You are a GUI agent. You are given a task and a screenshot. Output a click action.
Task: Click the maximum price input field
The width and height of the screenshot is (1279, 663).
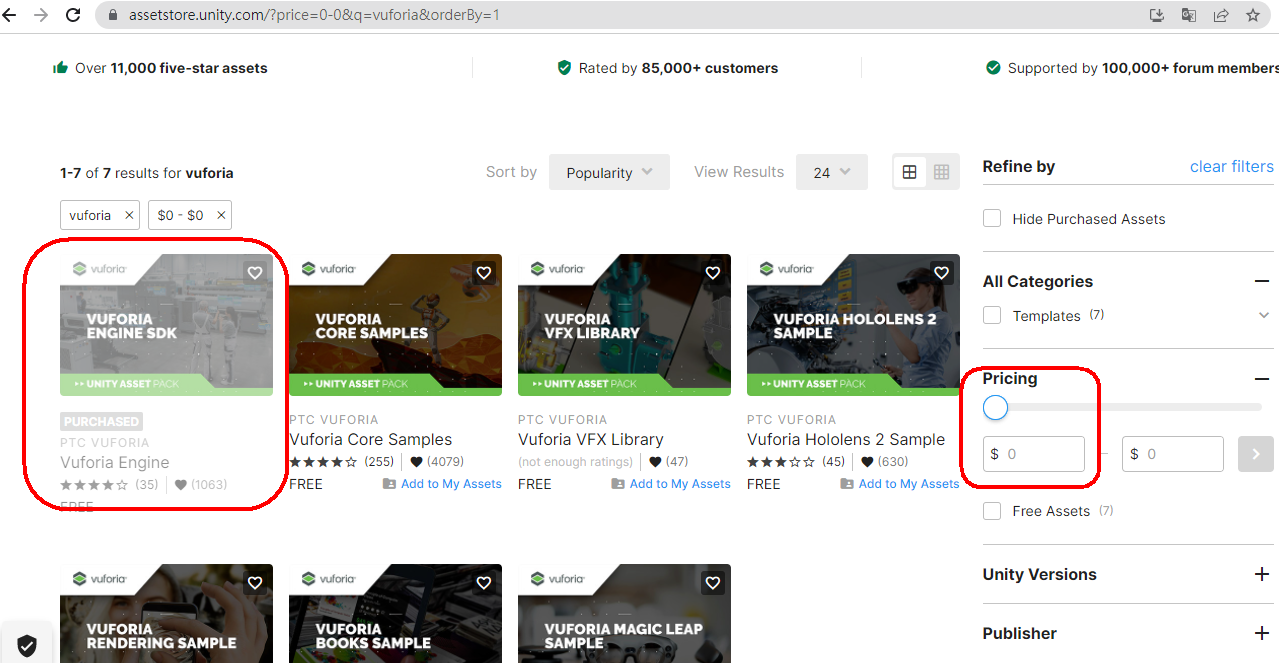(x=1173, y=454)
